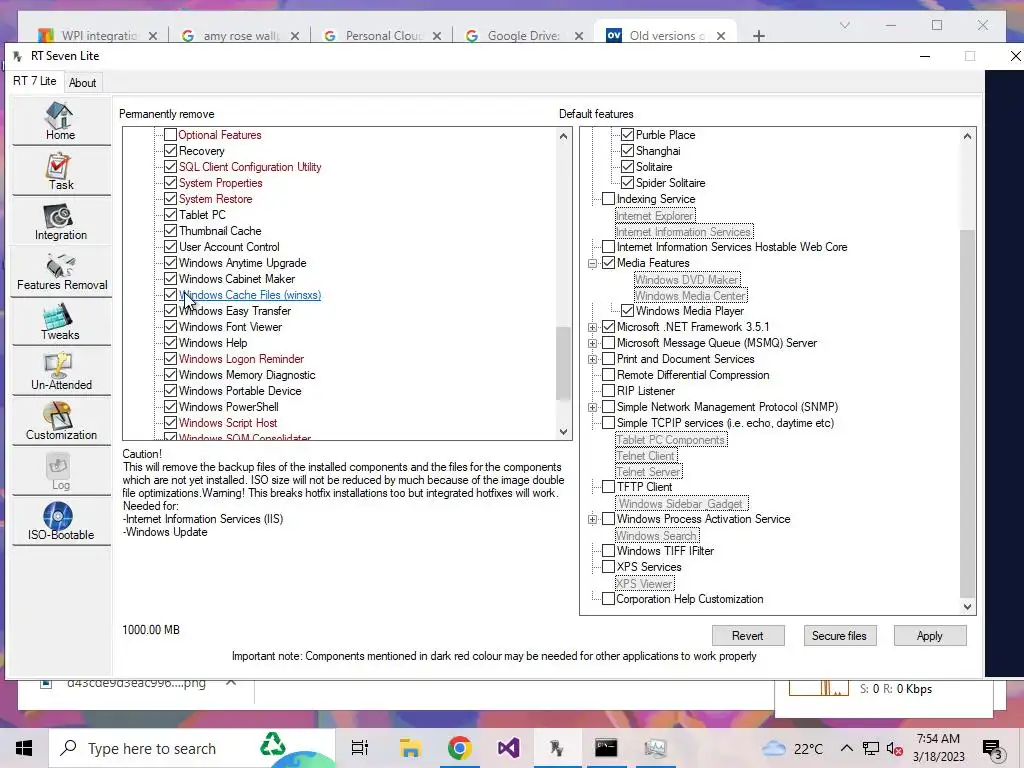
Task: Expand Windows Process Activation Service node
Action: coord(592,519)
